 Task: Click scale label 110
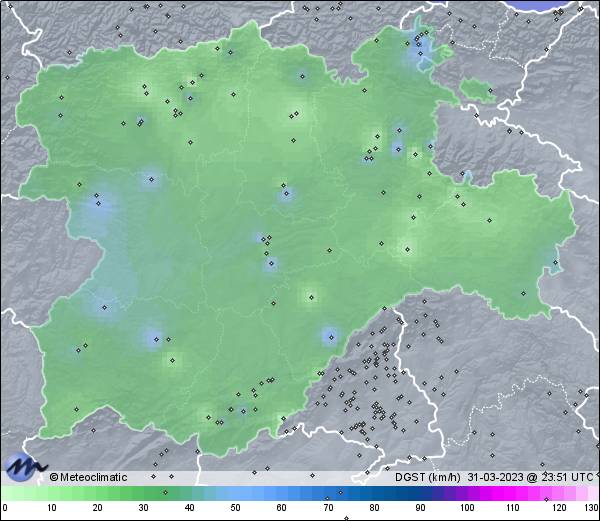point(513,508)
